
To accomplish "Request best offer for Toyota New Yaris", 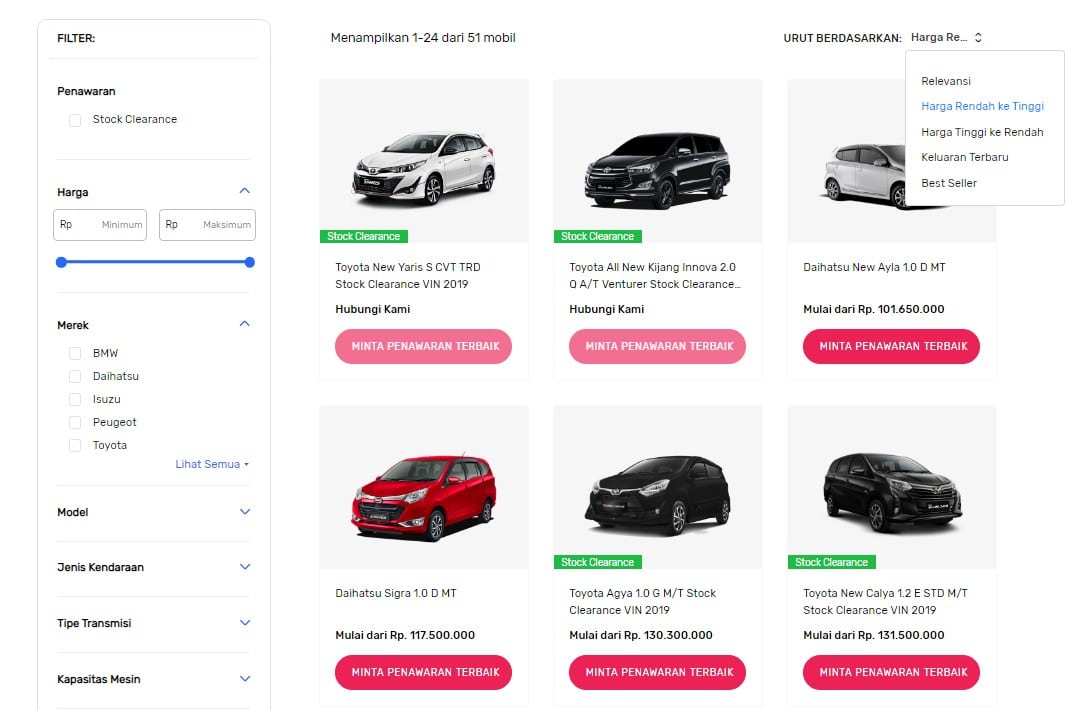I will (x=424, y=346).
